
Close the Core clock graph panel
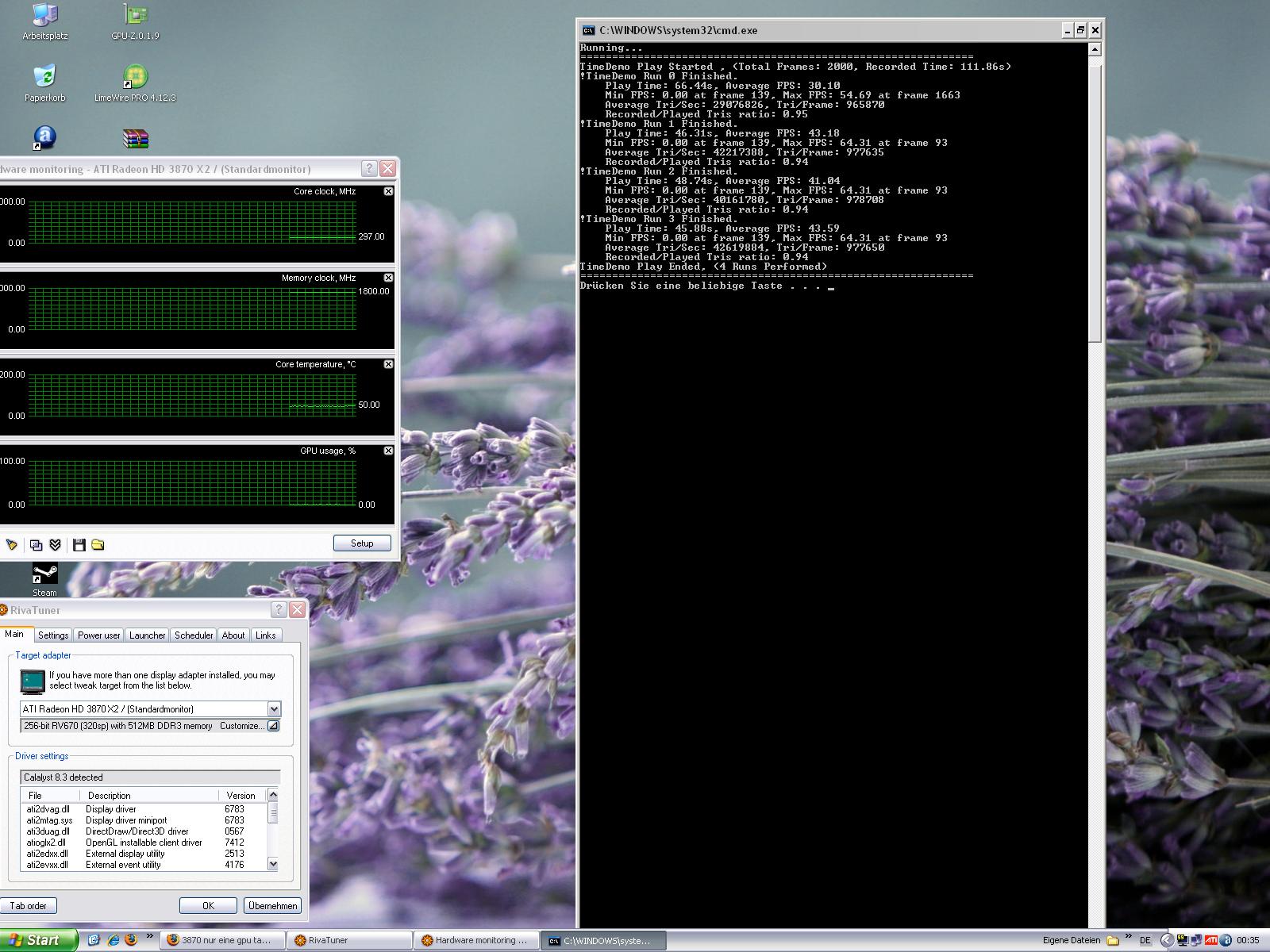pyautogui.click(x=388, y=191)
